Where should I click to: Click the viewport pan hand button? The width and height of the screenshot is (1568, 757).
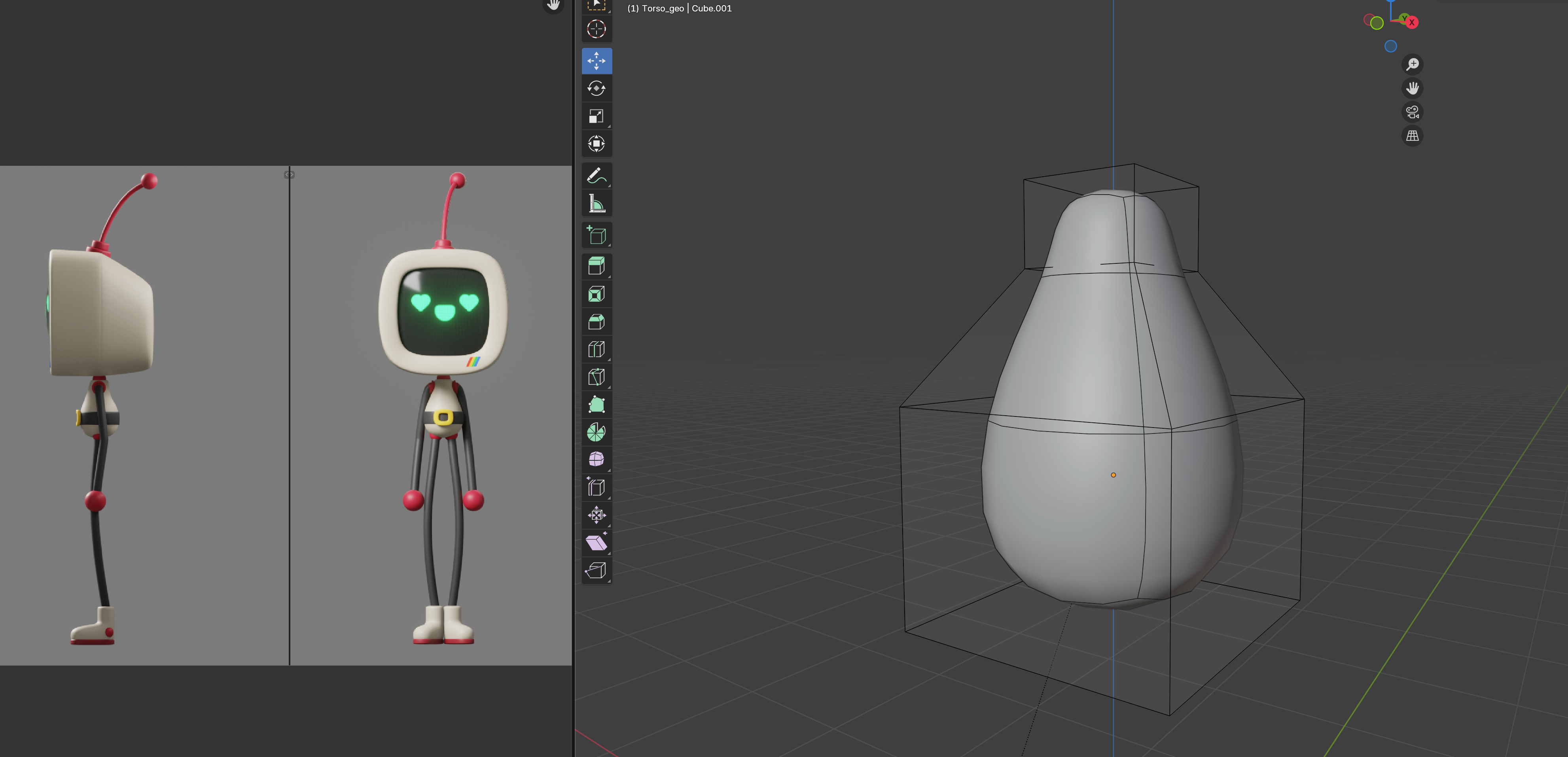[x=1412, y=88]
